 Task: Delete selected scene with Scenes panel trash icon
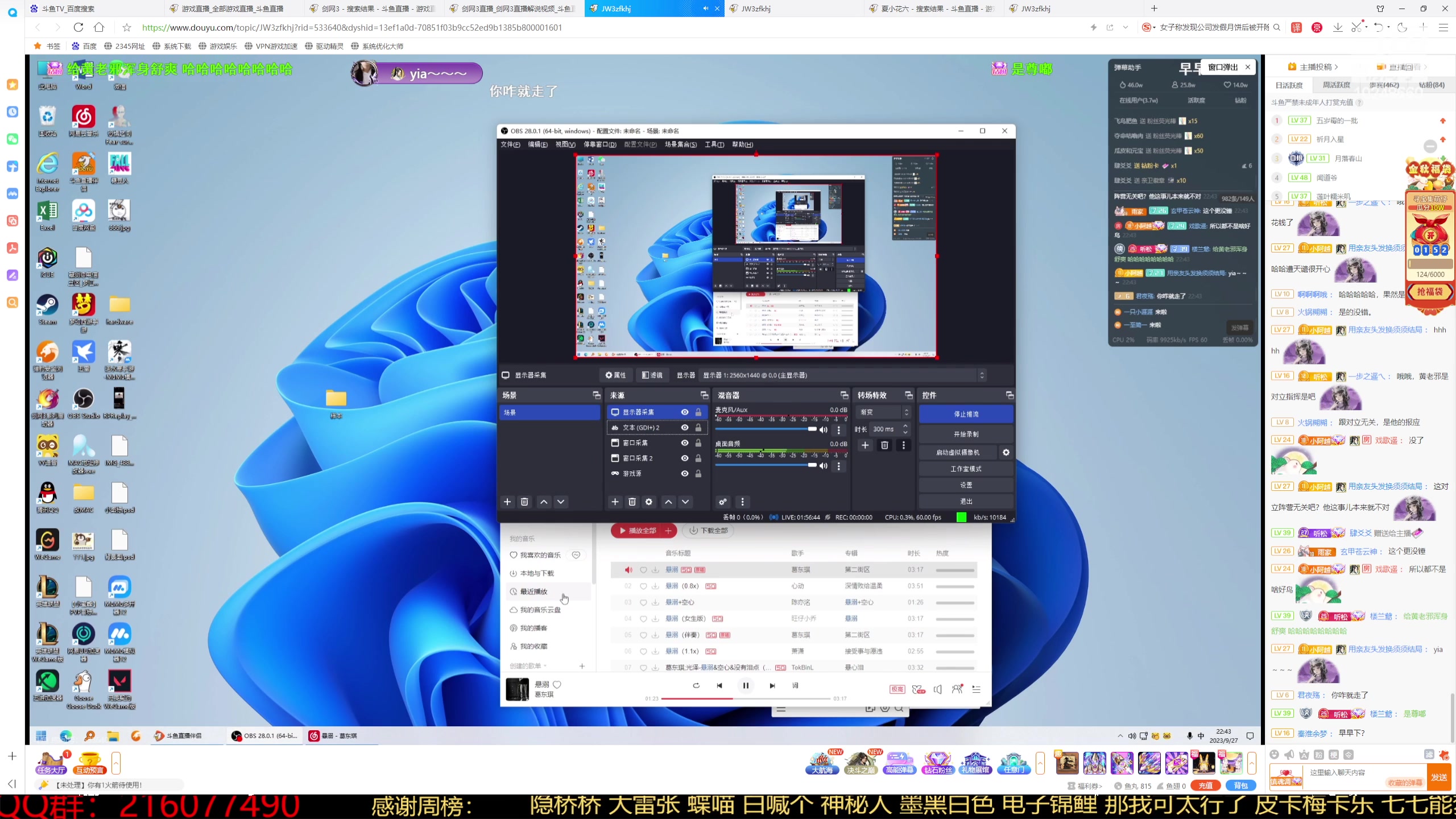[x=524, y=502]
